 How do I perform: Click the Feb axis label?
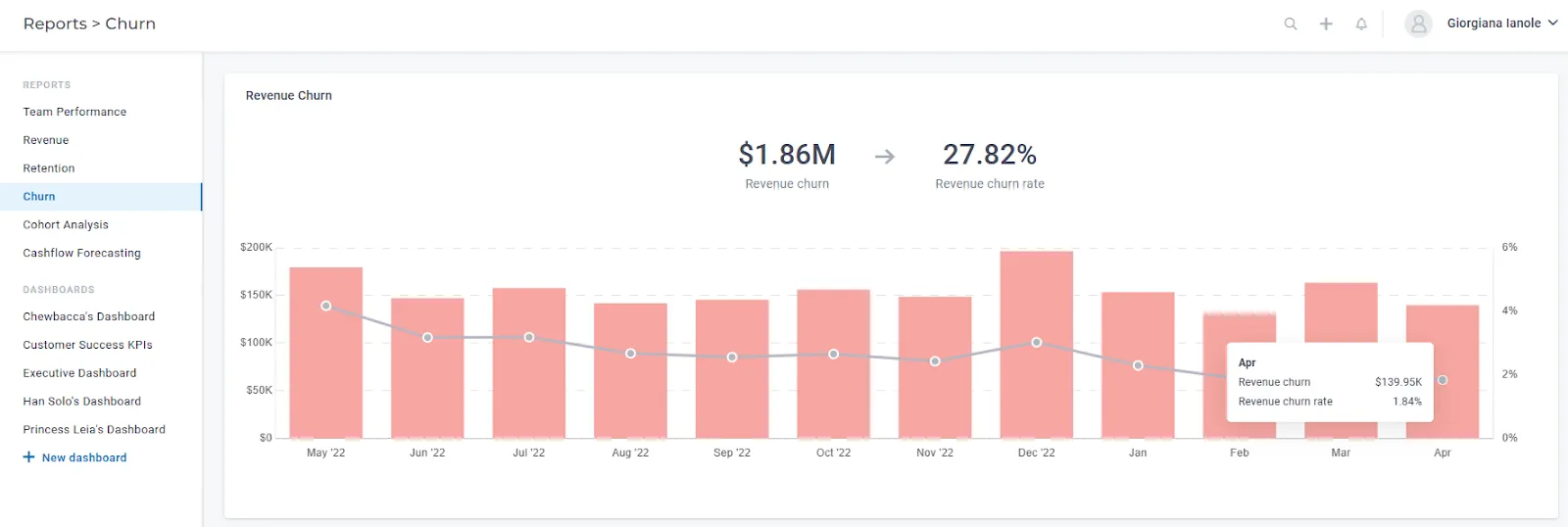[x=1240, y=453]
